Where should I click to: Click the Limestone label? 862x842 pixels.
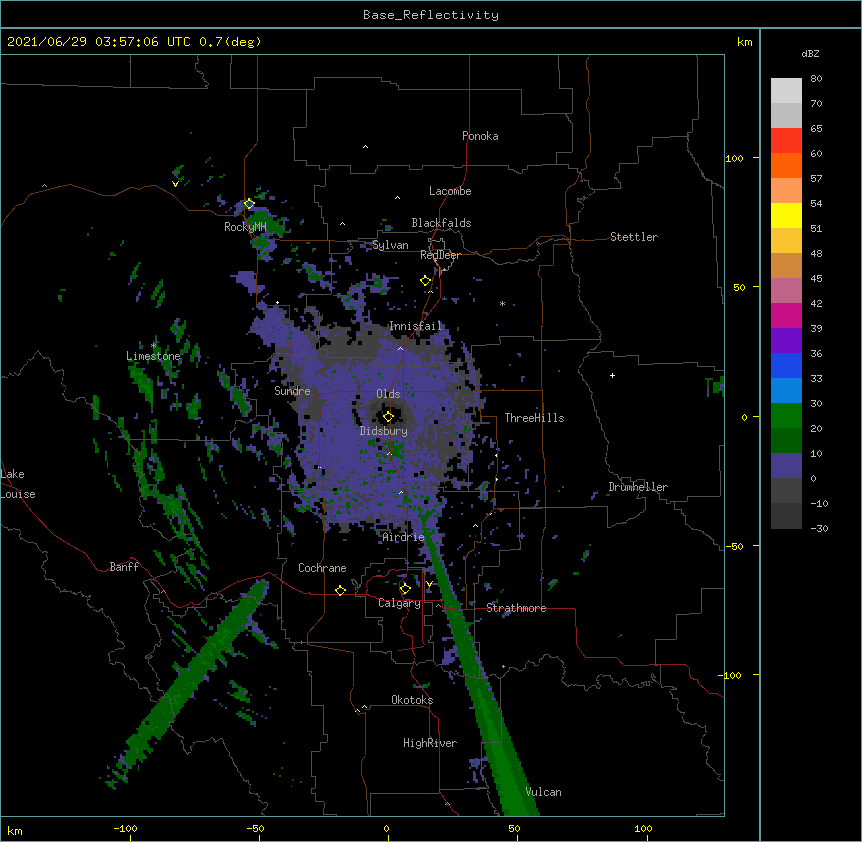(x=153, y=356)
